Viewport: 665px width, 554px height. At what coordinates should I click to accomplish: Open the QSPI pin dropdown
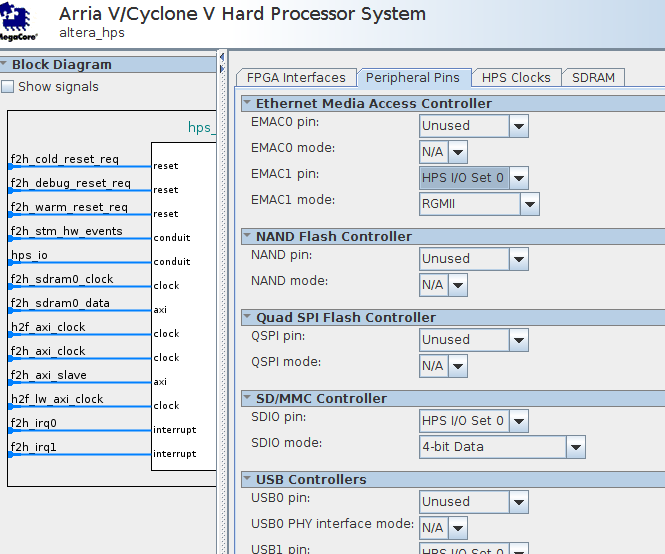(474, 340)
